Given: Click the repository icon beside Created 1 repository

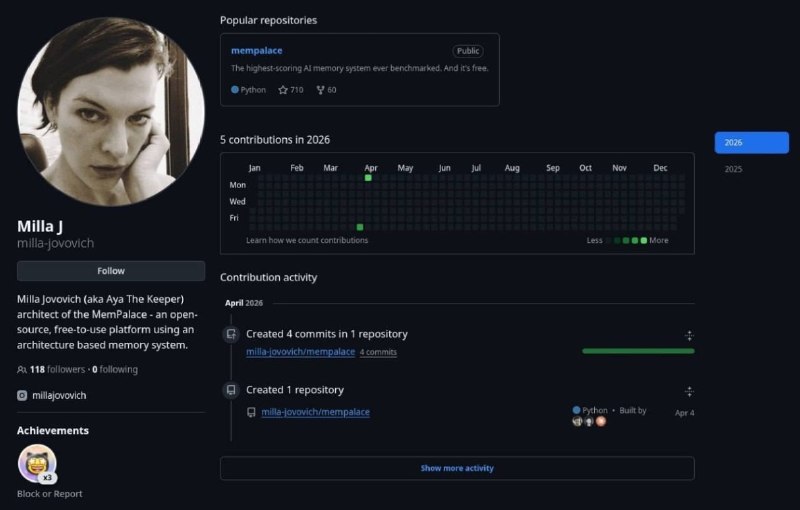Looking at the screenshot, I should 231,390.
